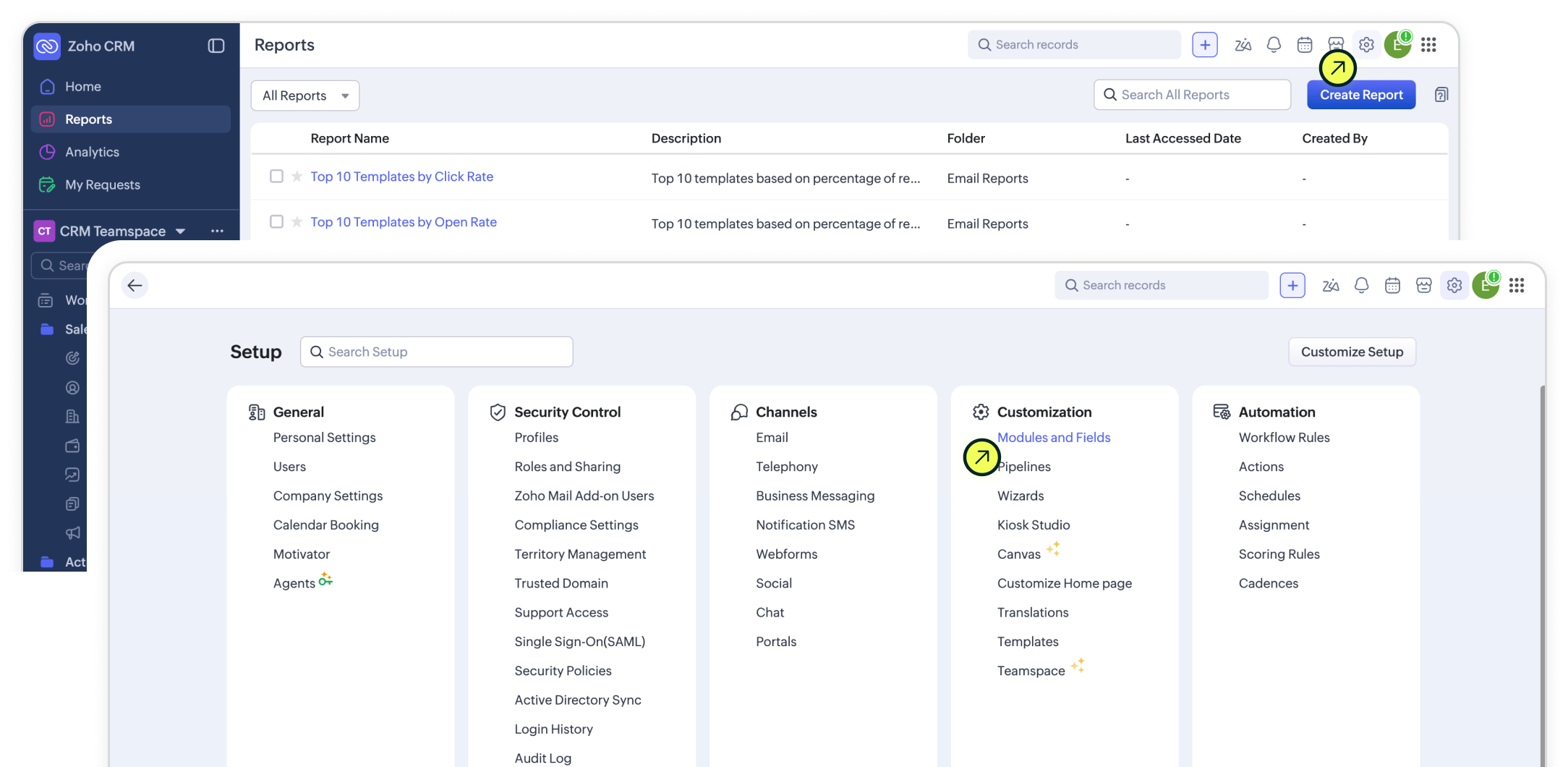Image resolution: width=1568 pixels, height=767 pixels.
Task: Sort by Last Accessed Date column header
Action: [1183, 138]
